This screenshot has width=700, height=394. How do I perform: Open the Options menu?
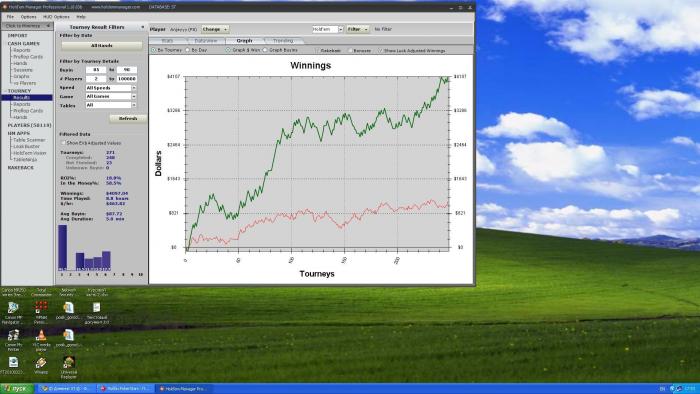(29, 17)
